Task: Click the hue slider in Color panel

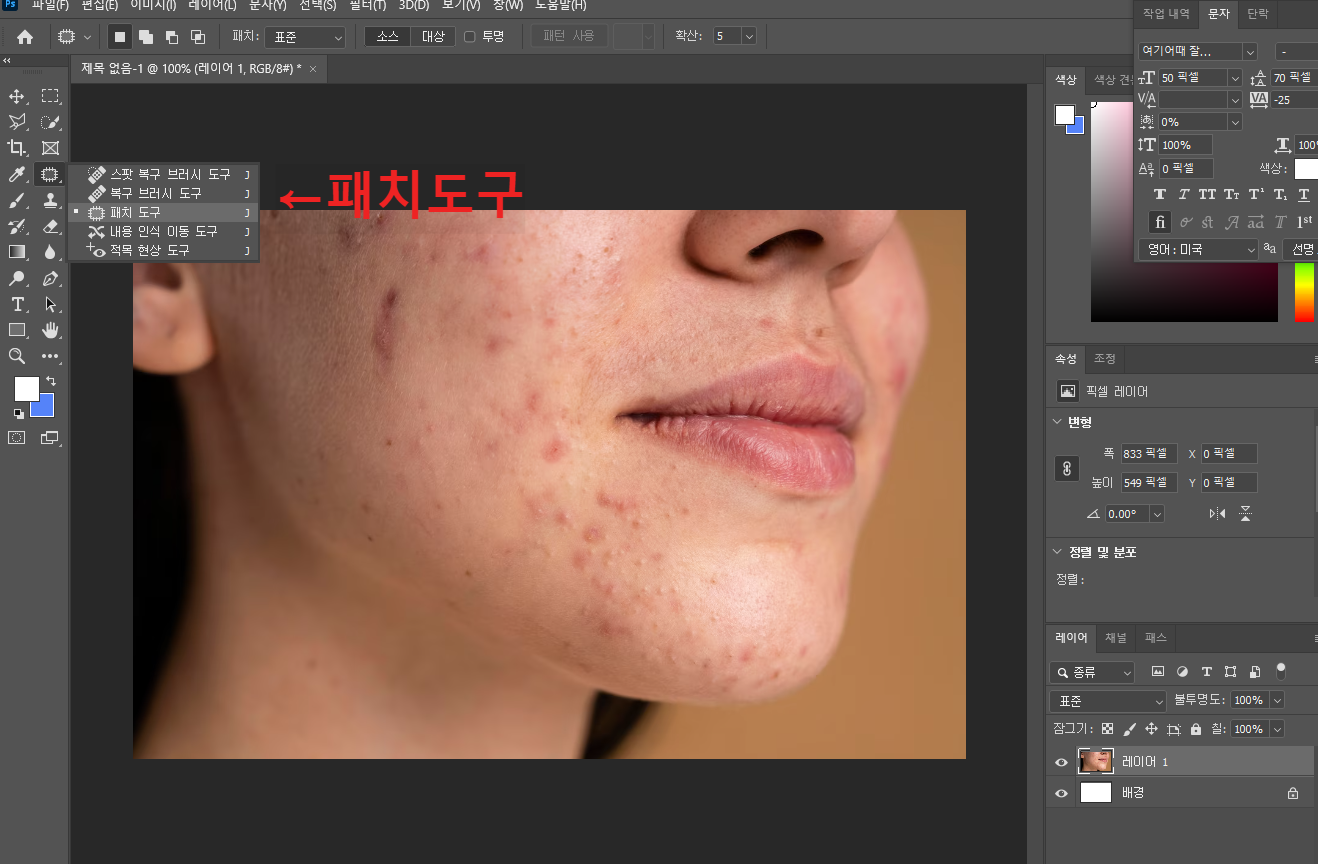Action: click(1304, 292)
